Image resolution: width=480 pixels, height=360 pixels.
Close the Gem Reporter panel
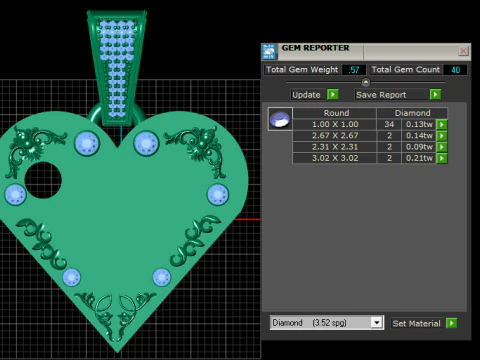463,51
